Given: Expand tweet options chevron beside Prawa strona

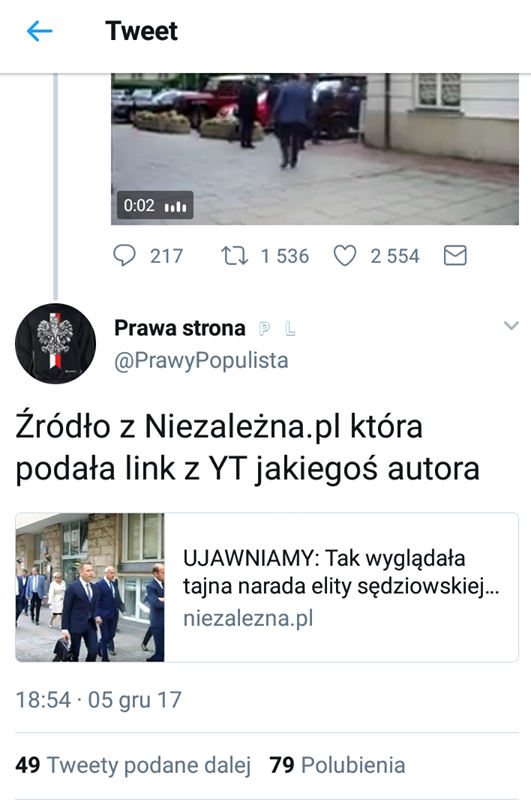Looking at the screenshot, I should pyautogui.click(x=511, y=325).
